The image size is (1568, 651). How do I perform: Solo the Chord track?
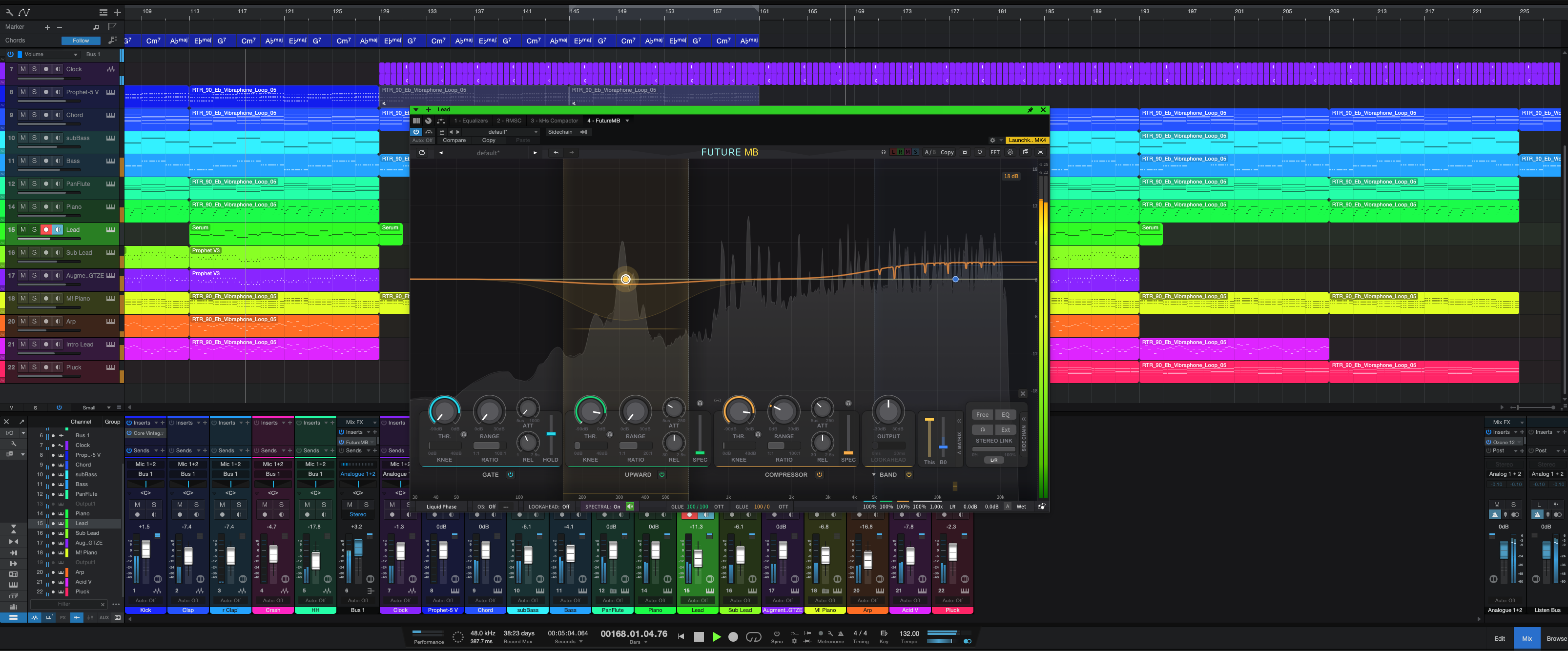click(35, 115)
